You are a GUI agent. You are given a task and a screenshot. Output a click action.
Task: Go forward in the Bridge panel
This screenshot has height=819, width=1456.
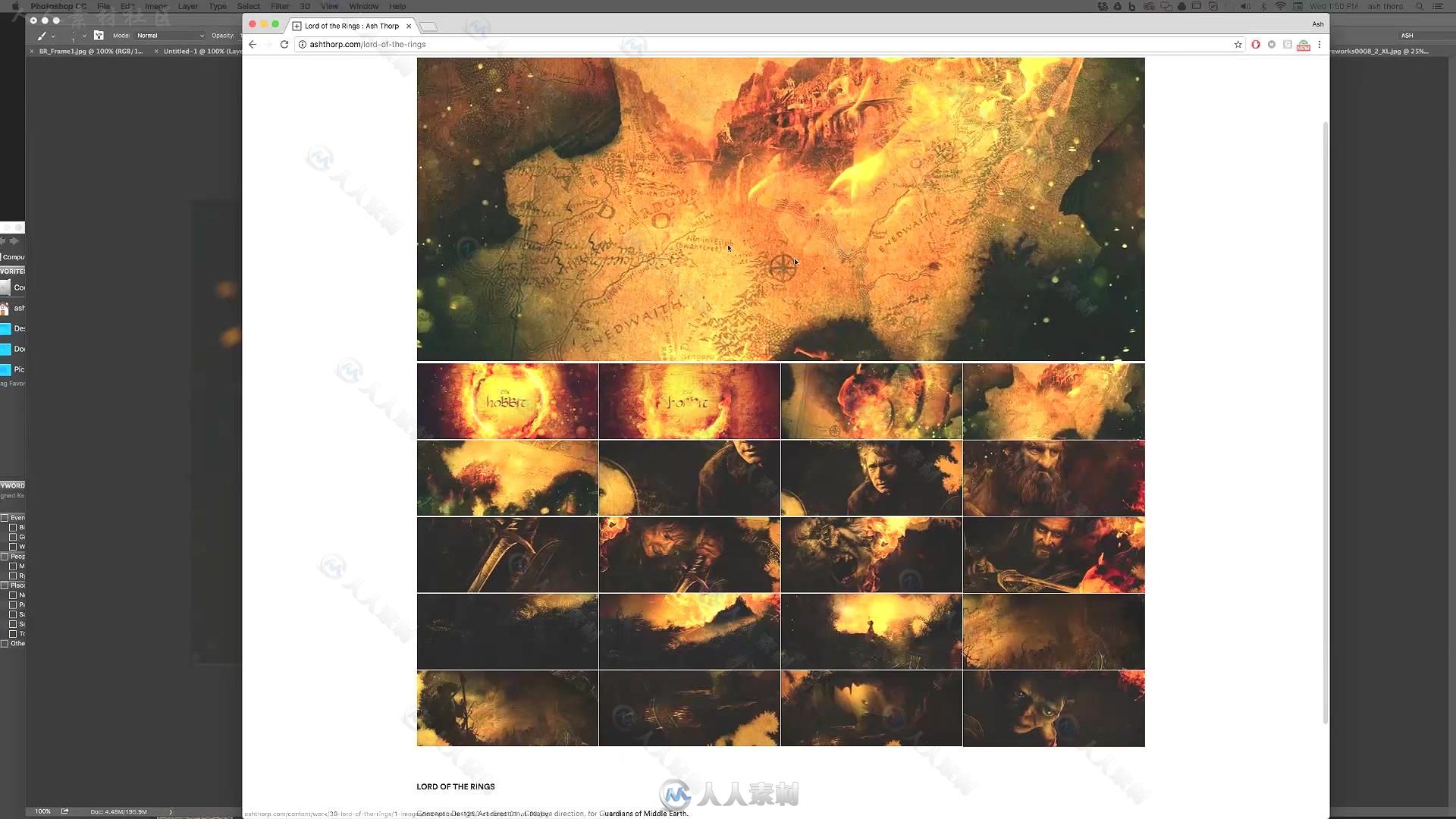pos(14,241)
